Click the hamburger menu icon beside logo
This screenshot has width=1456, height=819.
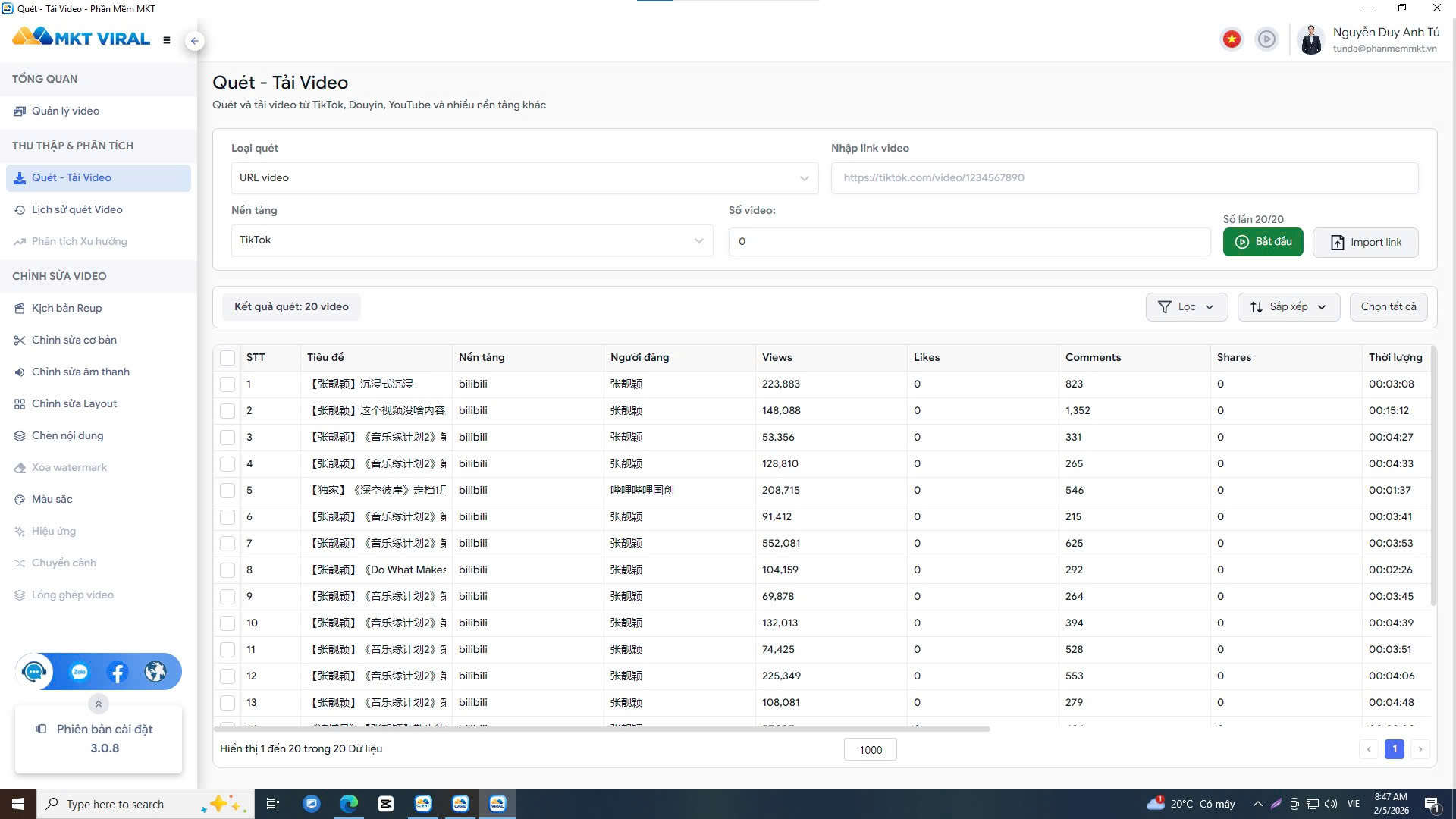167,40
